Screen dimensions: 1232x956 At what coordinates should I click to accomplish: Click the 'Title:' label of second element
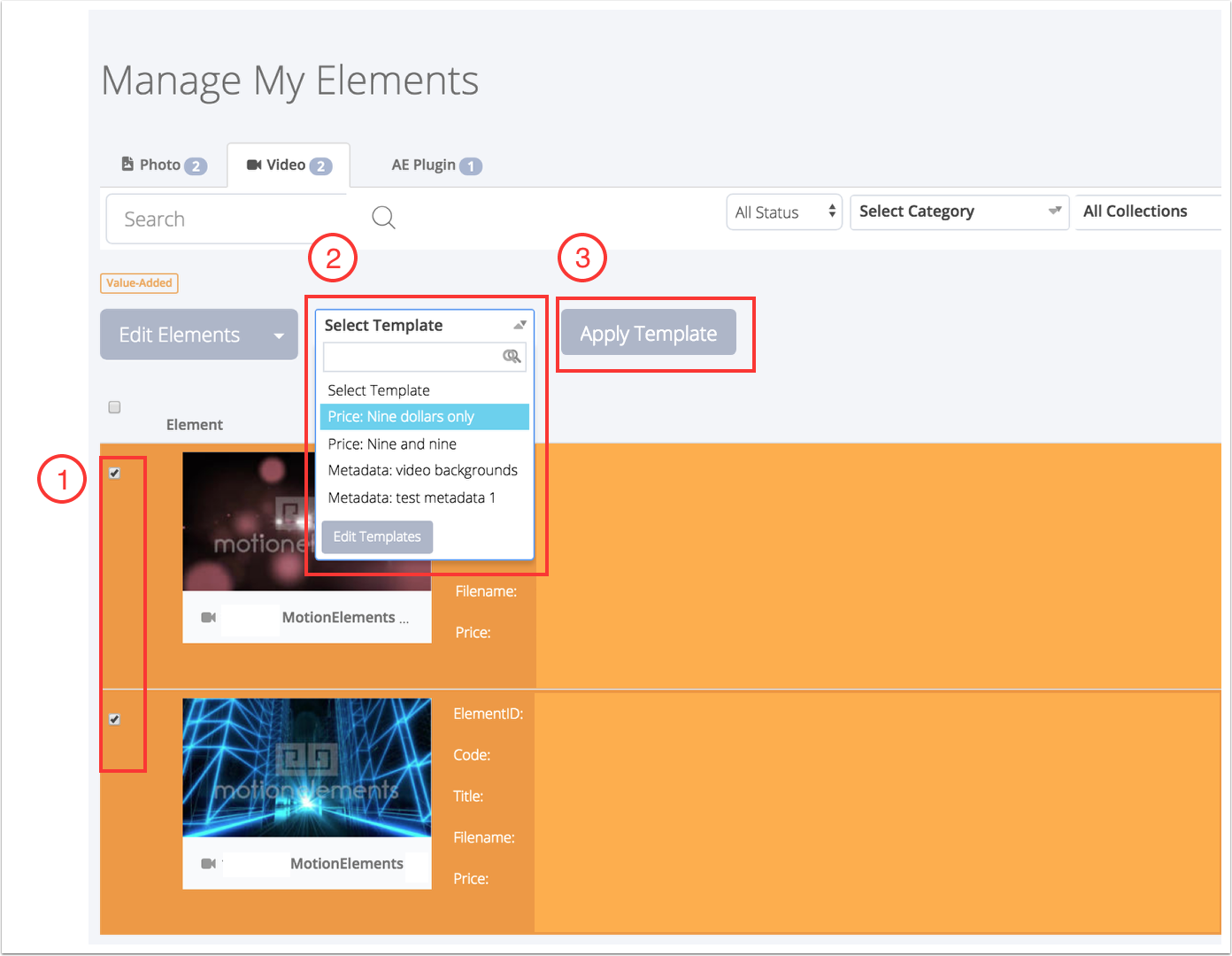click(x=468, y=796)
